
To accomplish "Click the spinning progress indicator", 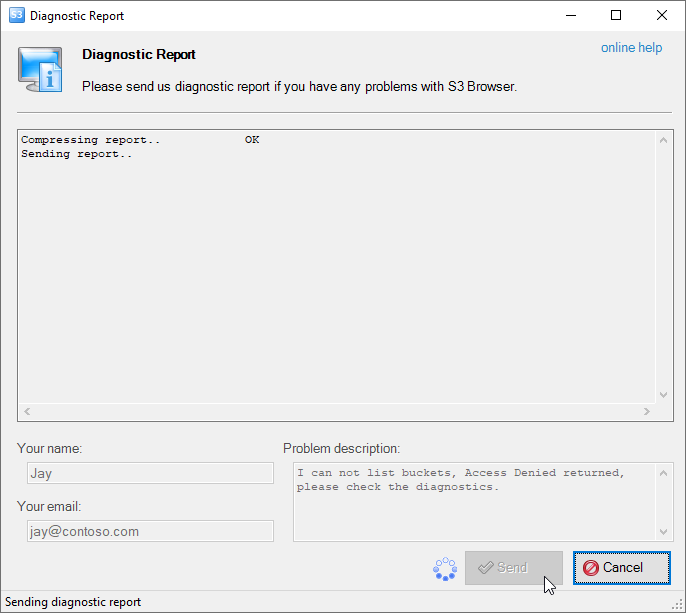I will pyautogui.click(x=445, y=569).
